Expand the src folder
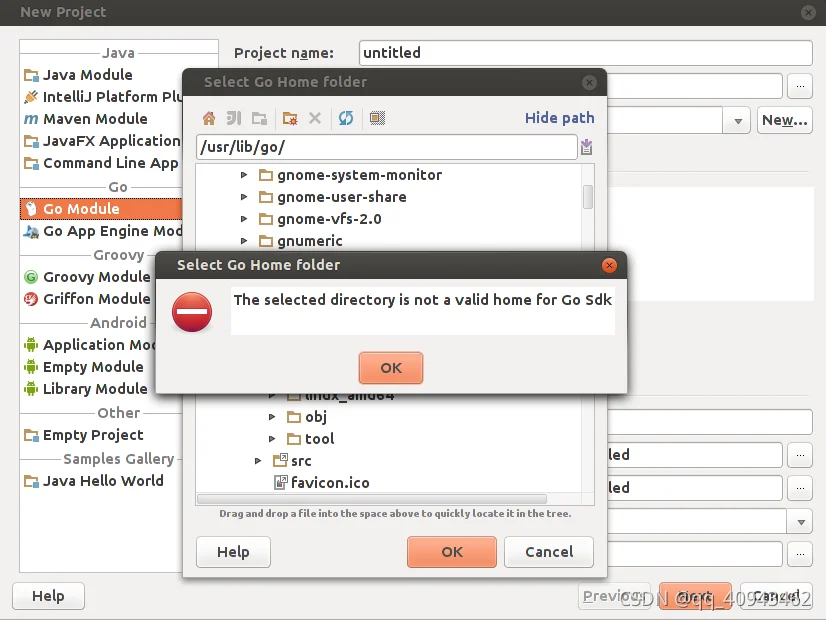Image resolution: width=826 pixels, height=620 pixels. 258,461
